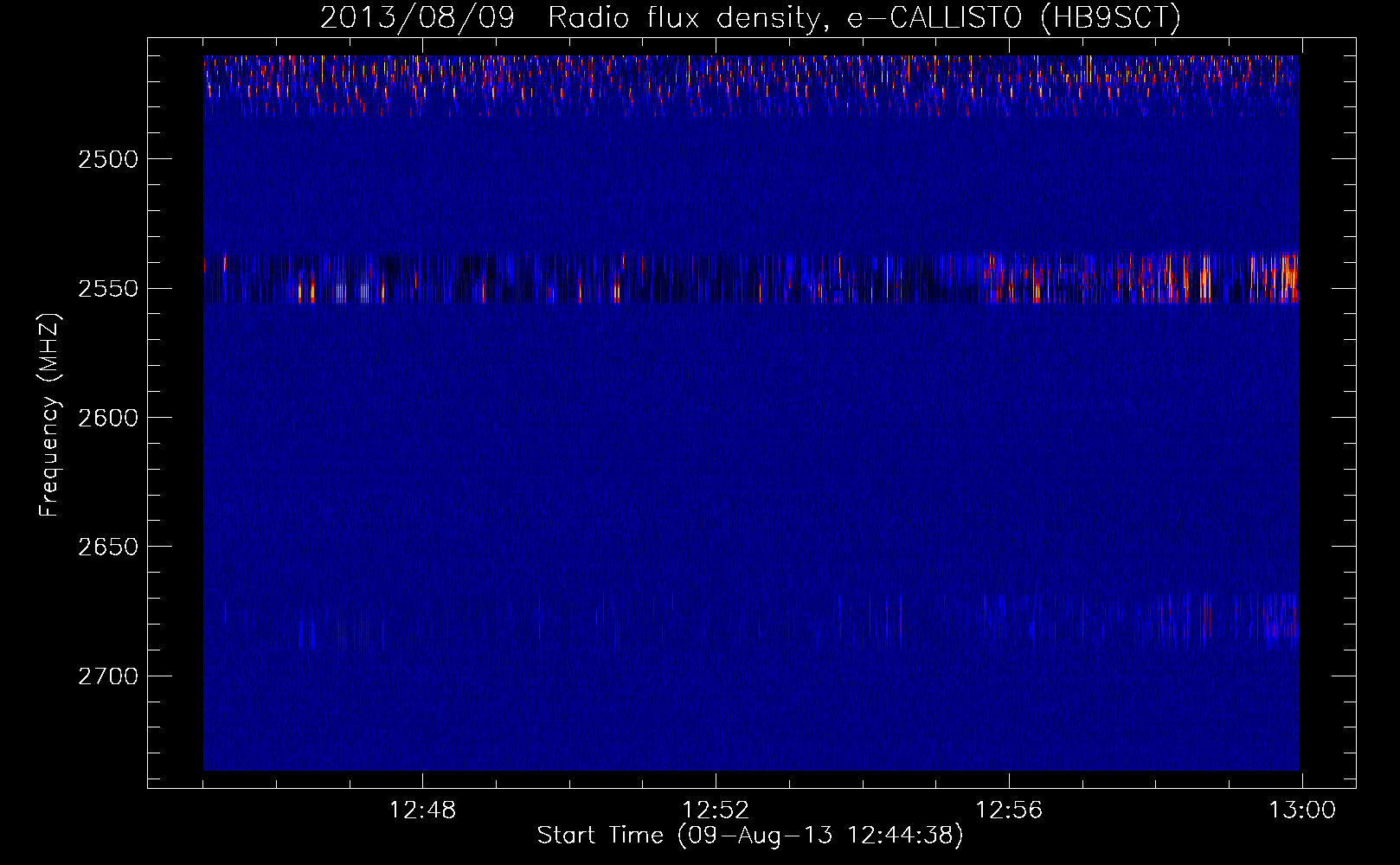Screen dimensions: 1400x865
Task: Click the 13:00 time axis label
Action: tap(1302, 811)
